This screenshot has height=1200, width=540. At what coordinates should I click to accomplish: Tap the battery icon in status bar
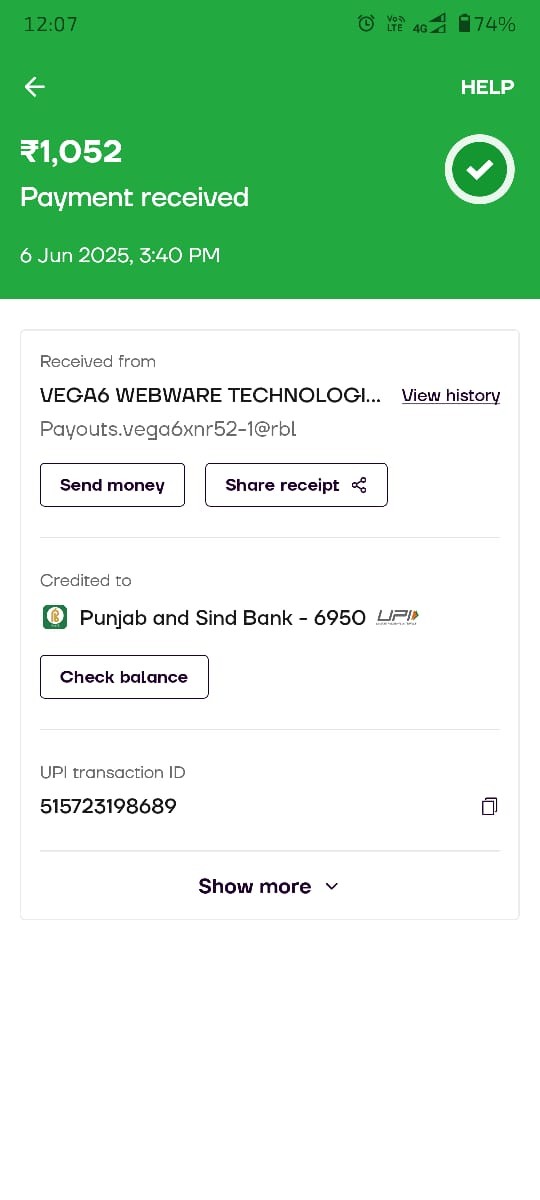point(464,24)
